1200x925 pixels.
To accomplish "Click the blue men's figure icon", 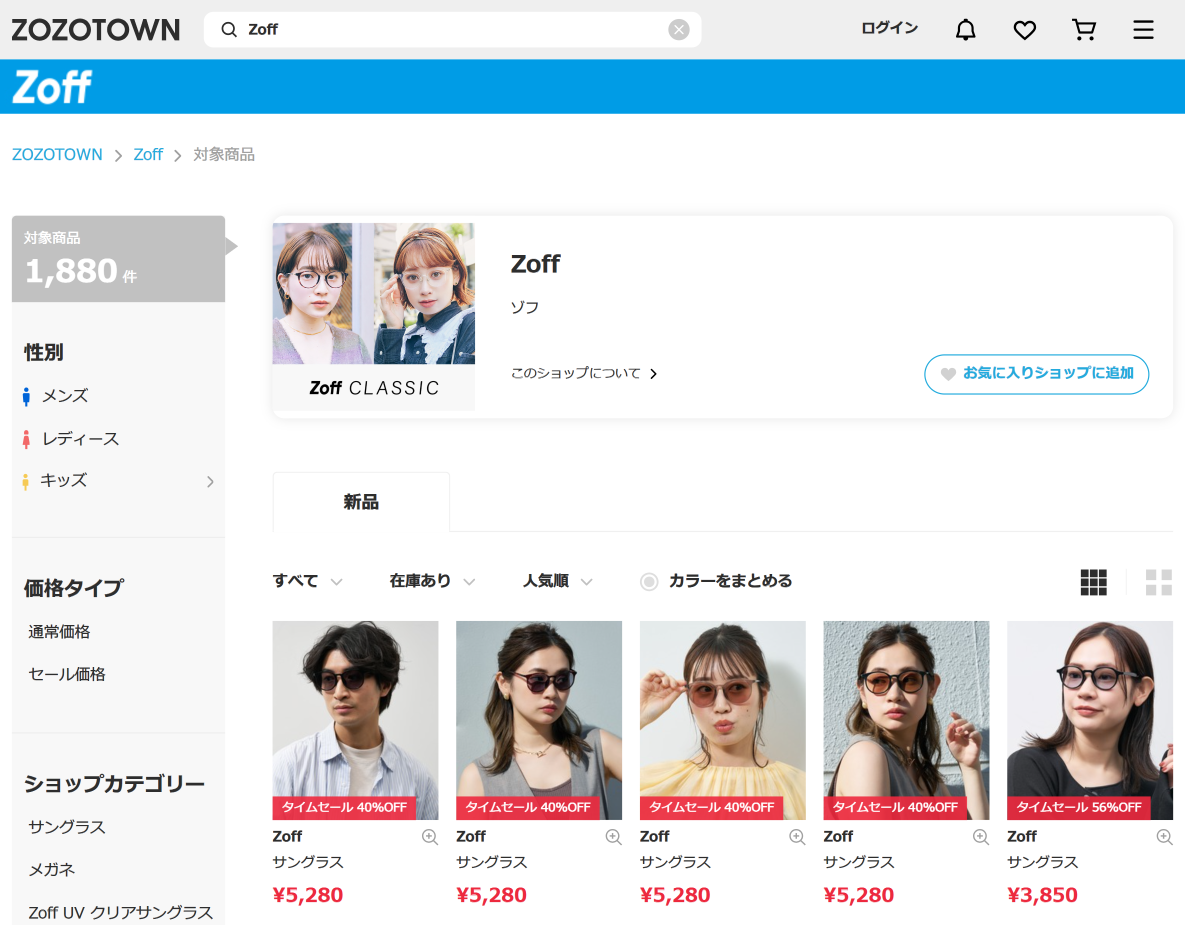I will pos(27,397).
